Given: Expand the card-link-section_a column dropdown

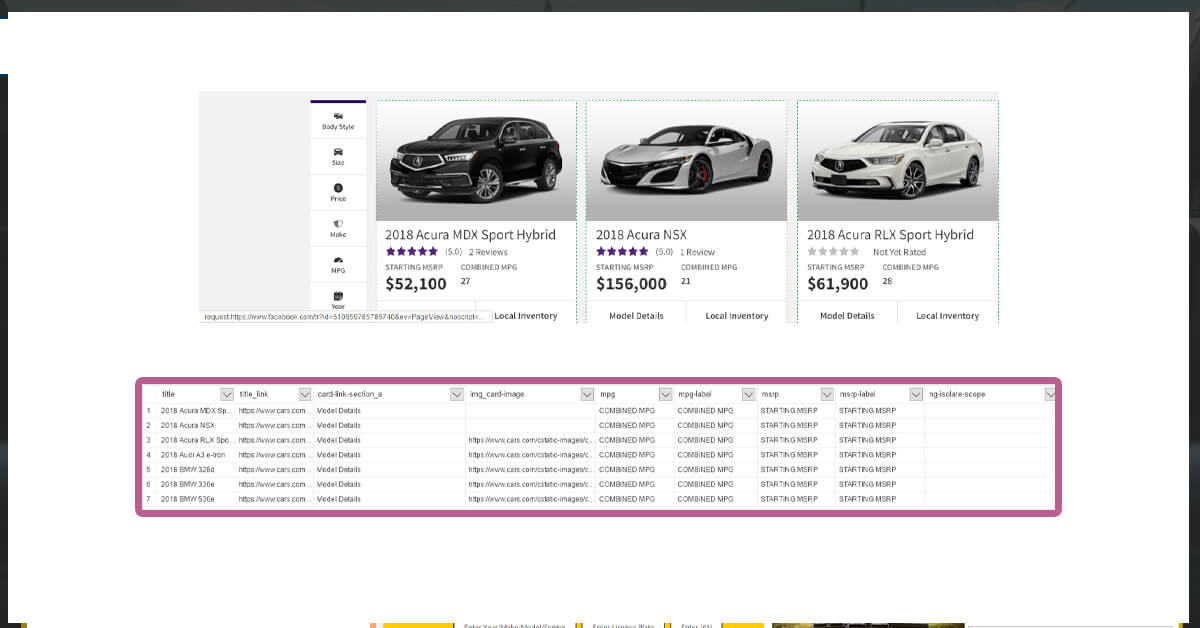Looking at the screenshot, I should 457,394.
